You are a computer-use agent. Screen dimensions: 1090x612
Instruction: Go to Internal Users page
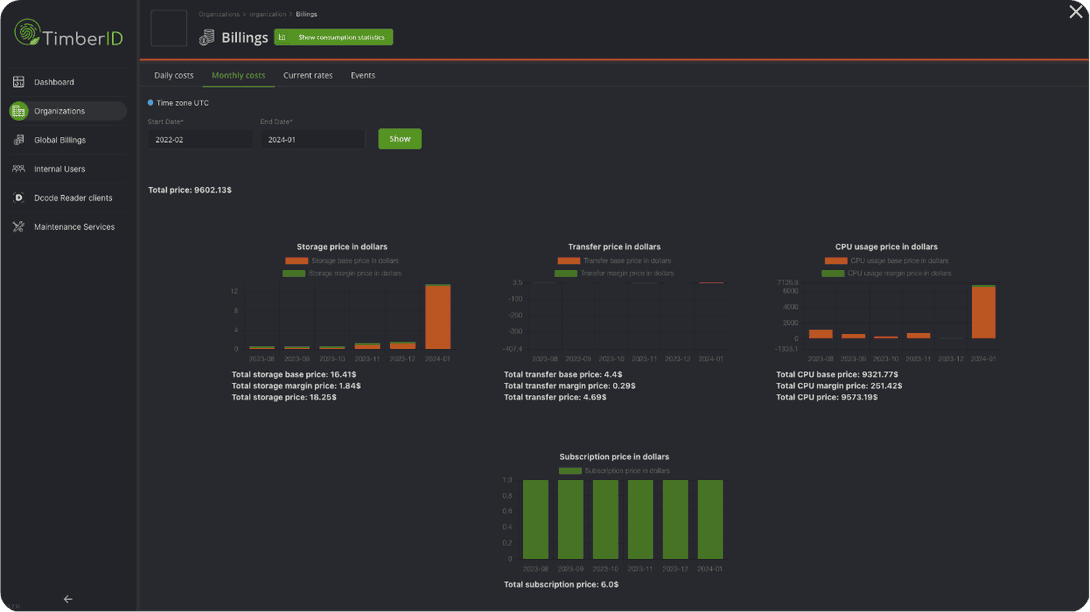pos(60,169)
